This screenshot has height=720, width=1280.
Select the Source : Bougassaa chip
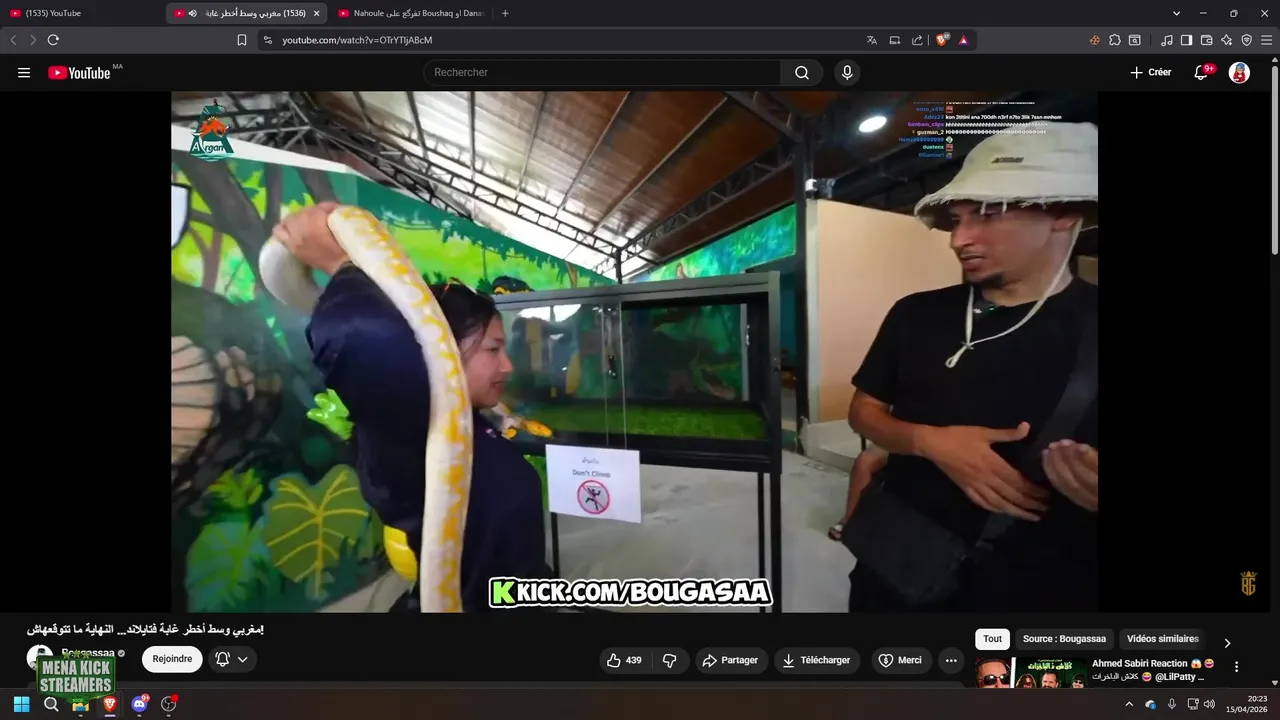pyautogui.click(x=1064, y=639)
